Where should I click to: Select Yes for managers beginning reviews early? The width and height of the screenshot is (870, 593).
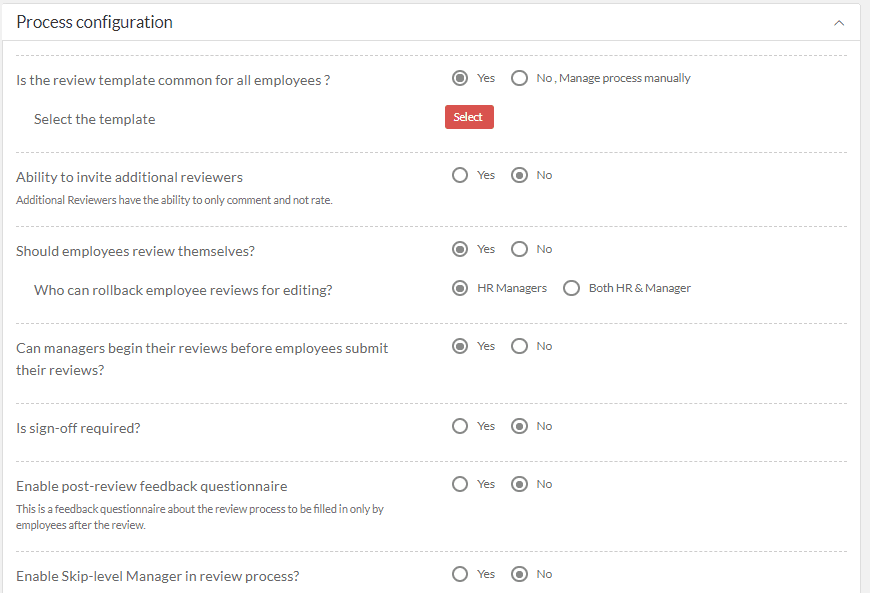coord(460,346)
